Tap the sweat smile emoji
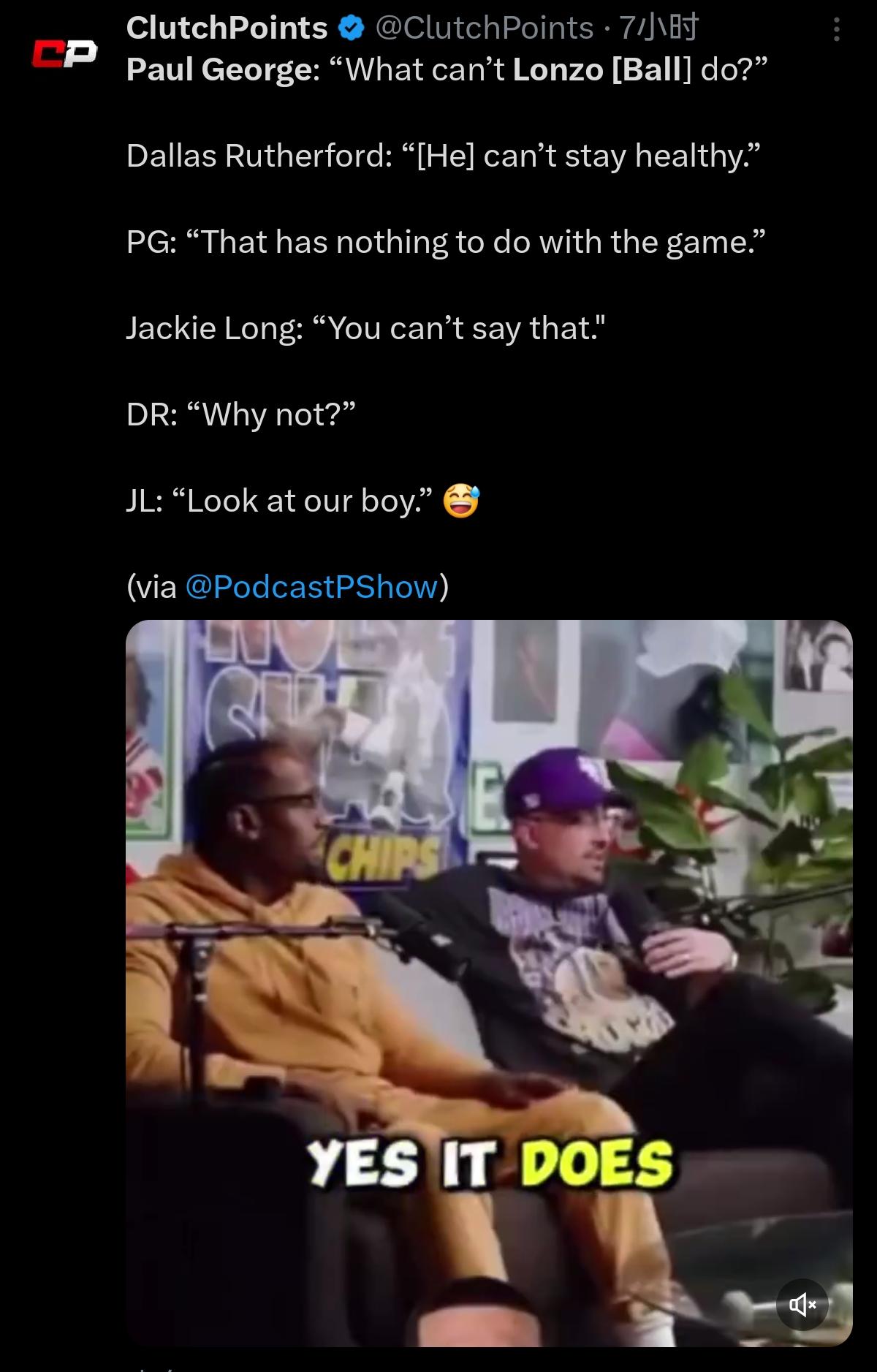This screenshot has width=877, height=1372. click(x=462, y=501)
